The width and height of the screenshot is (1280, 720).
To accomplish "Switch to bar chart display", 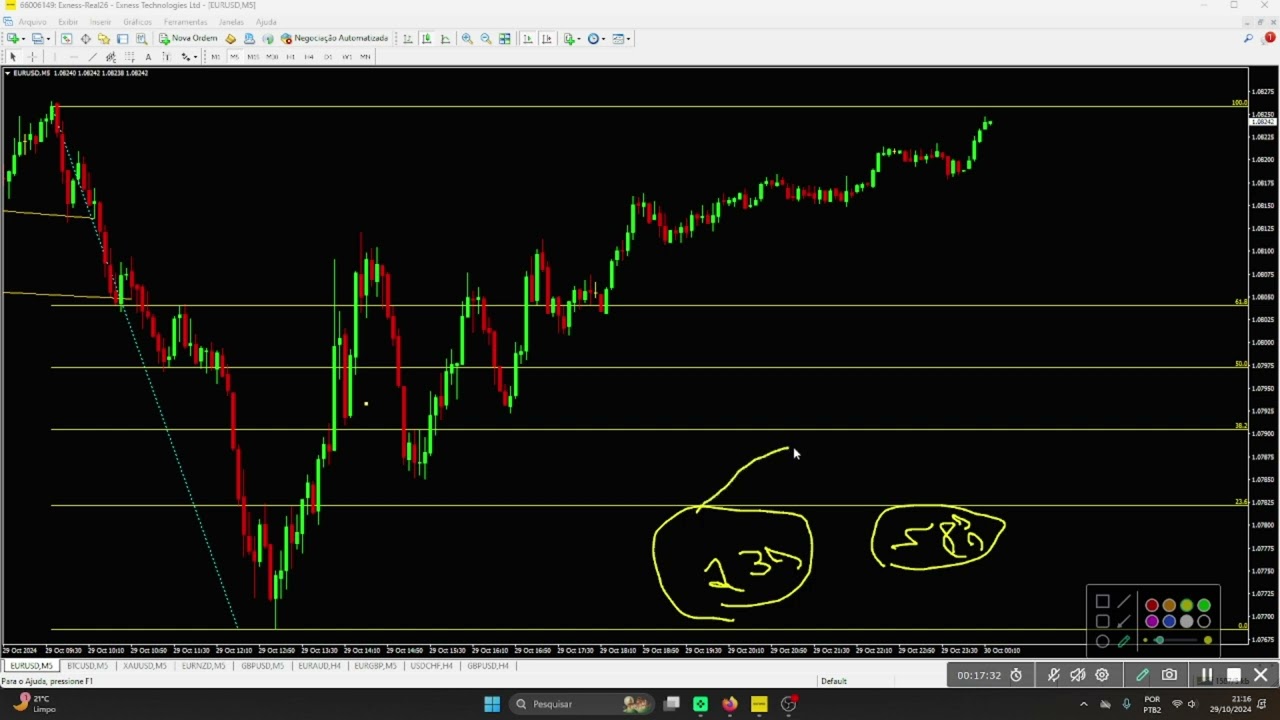I will pyautogui.click(x=407, y=38).
